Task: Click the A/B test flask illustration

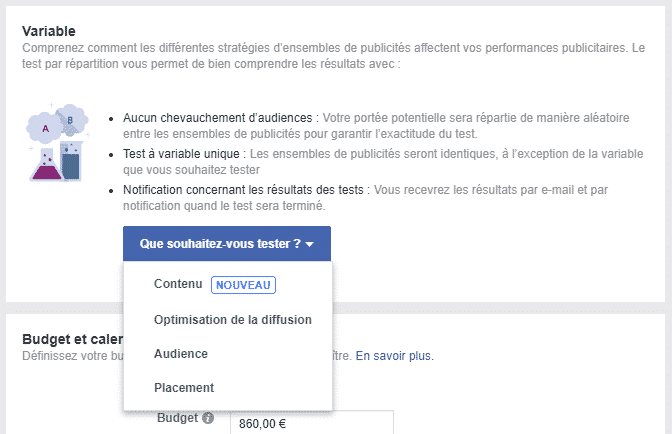Action: (58, 142)
